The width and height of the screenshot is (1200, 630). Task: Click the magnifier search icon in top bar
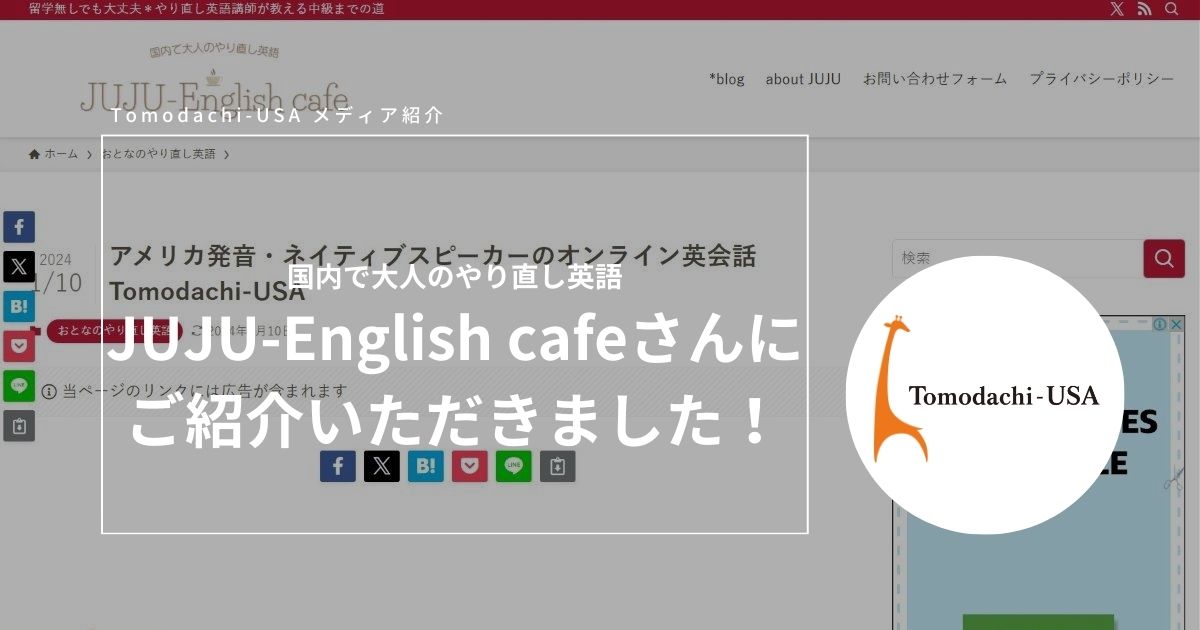(1172, 9)
